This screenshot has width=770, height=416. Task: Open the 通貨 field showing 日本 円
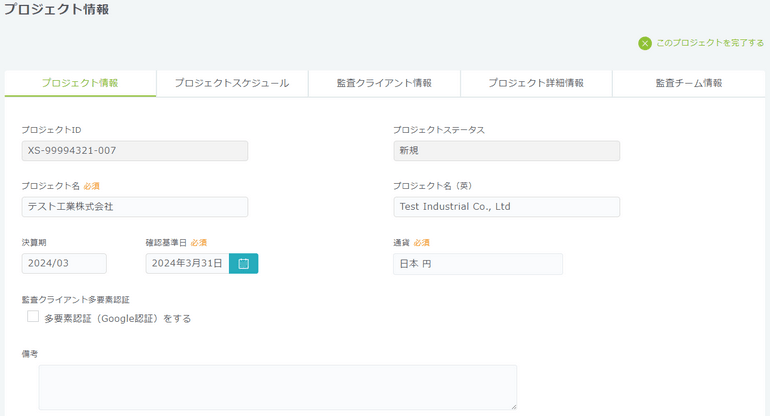478,263
